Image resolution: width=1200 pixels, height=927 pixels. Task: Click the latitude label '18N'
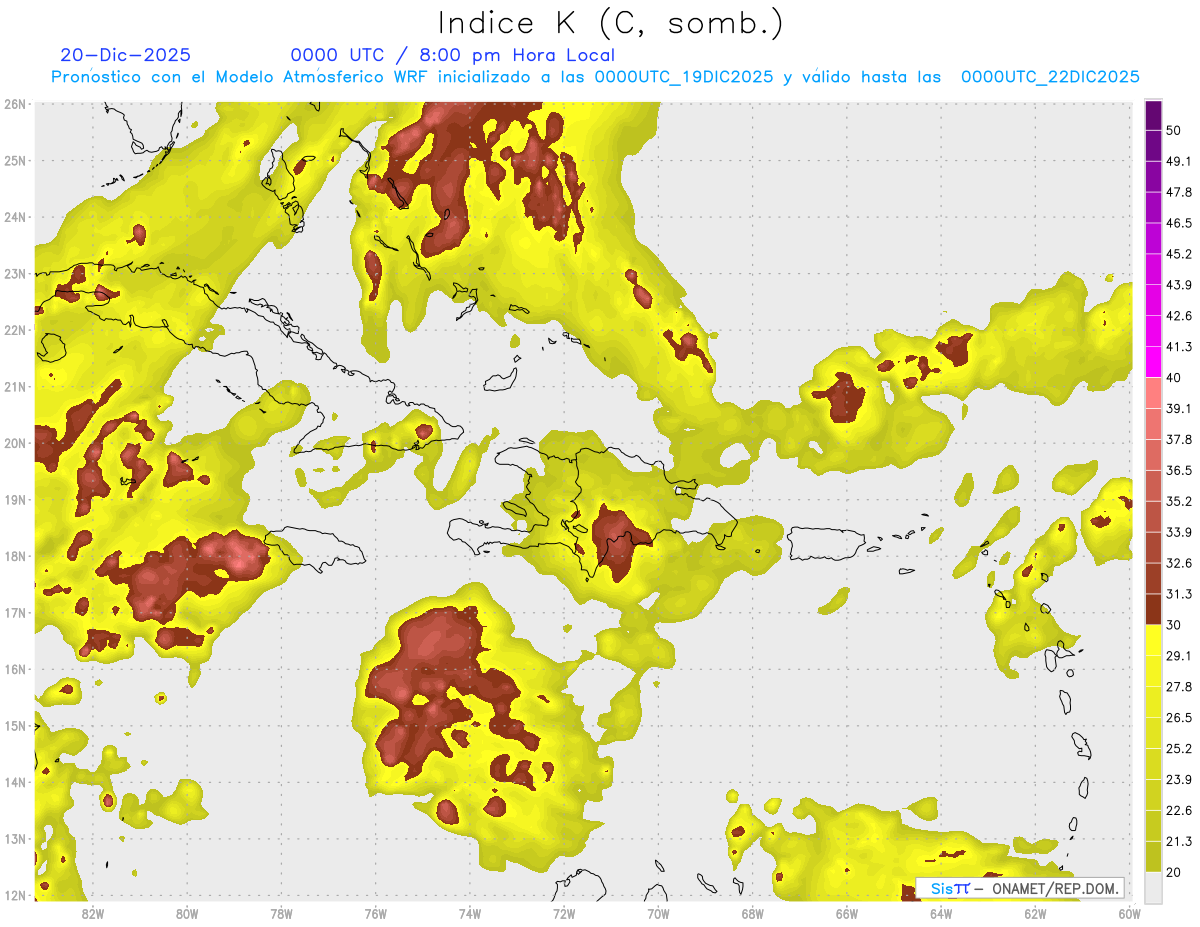click(x=15, y=556)
